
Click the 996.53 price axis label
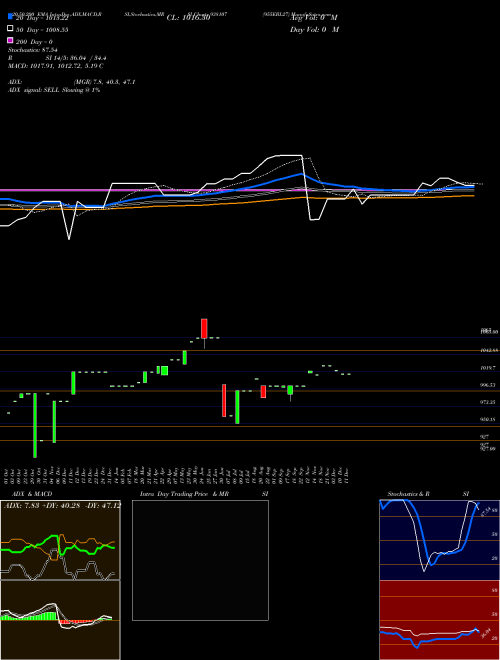(x=487, y=385)
